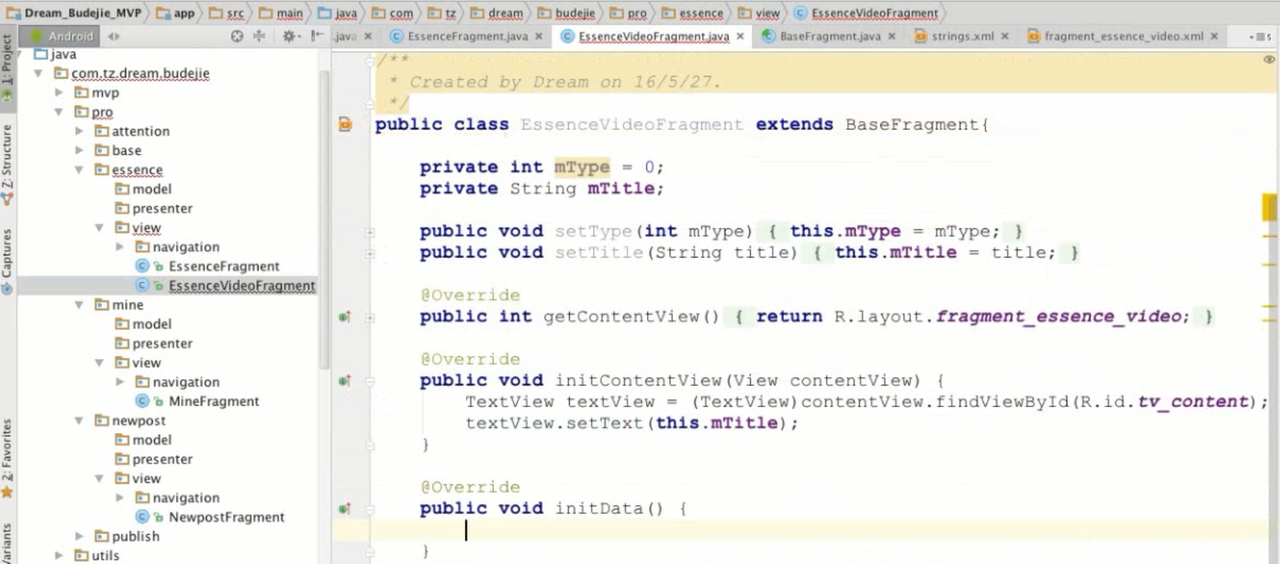
Task: Close the strings.xml tab
Action: click(x=1005, y=36)
